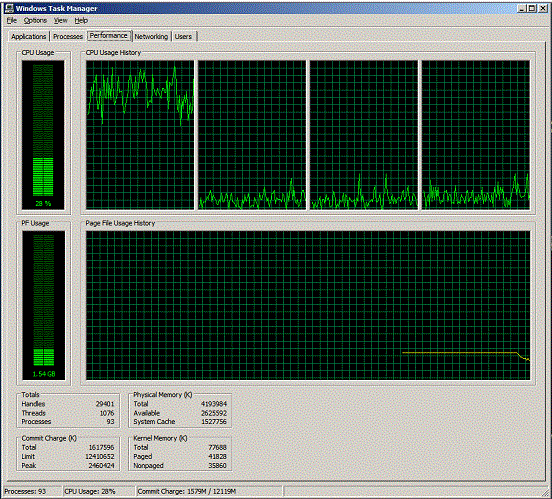Viewport: 552px width, 499px height.
Task: Click the first CPU usage history graph
Action: [140, 135]
